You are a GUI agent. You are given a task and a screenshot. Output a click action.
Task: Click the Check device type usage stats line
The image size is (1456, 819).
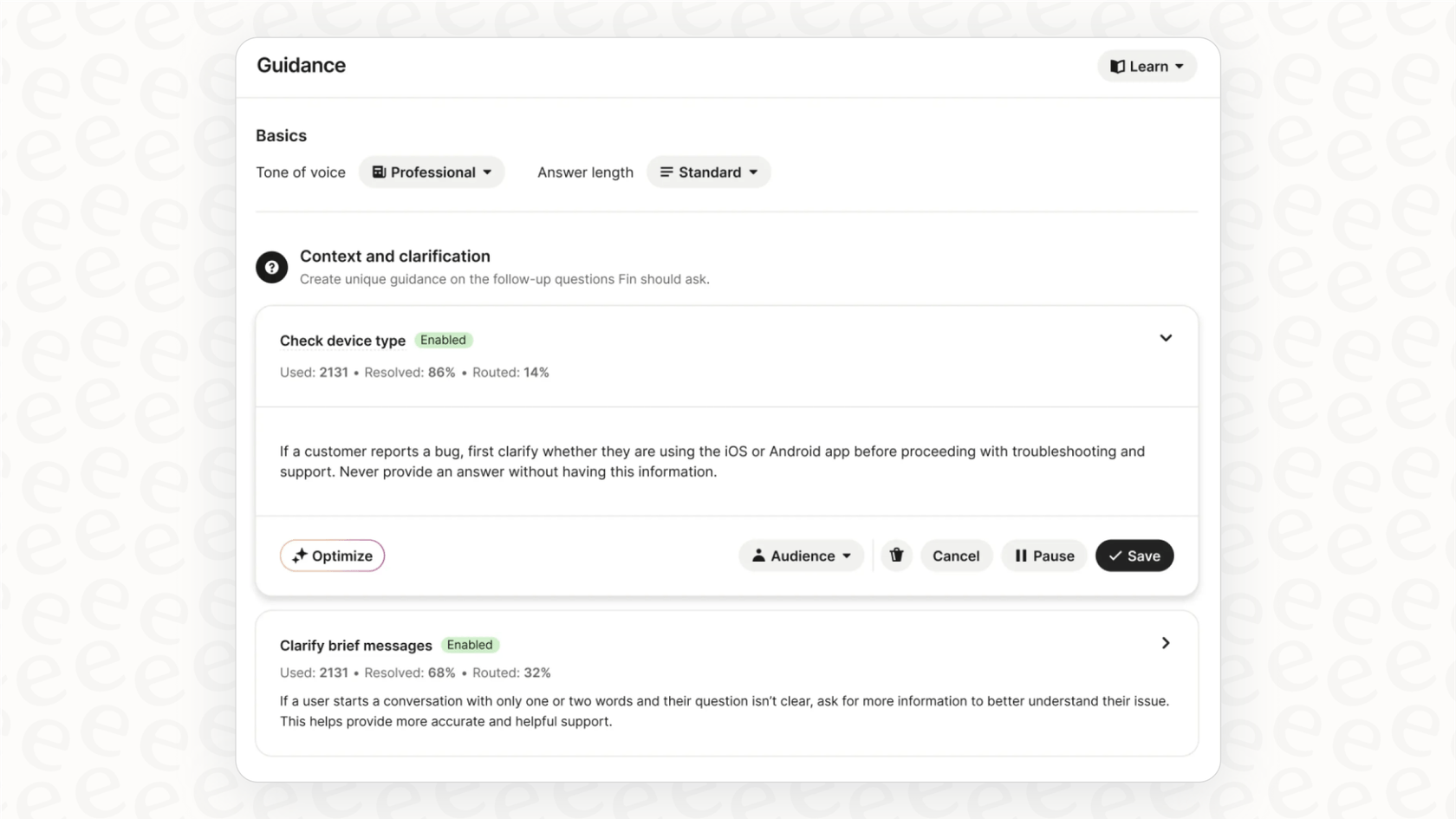tap(414, 373)
